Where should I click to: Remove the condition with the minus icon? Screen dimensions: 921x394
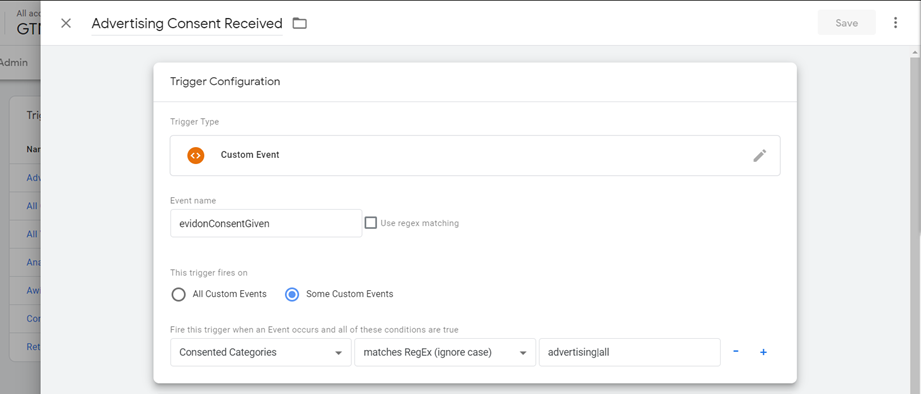(x=735, y=352)
